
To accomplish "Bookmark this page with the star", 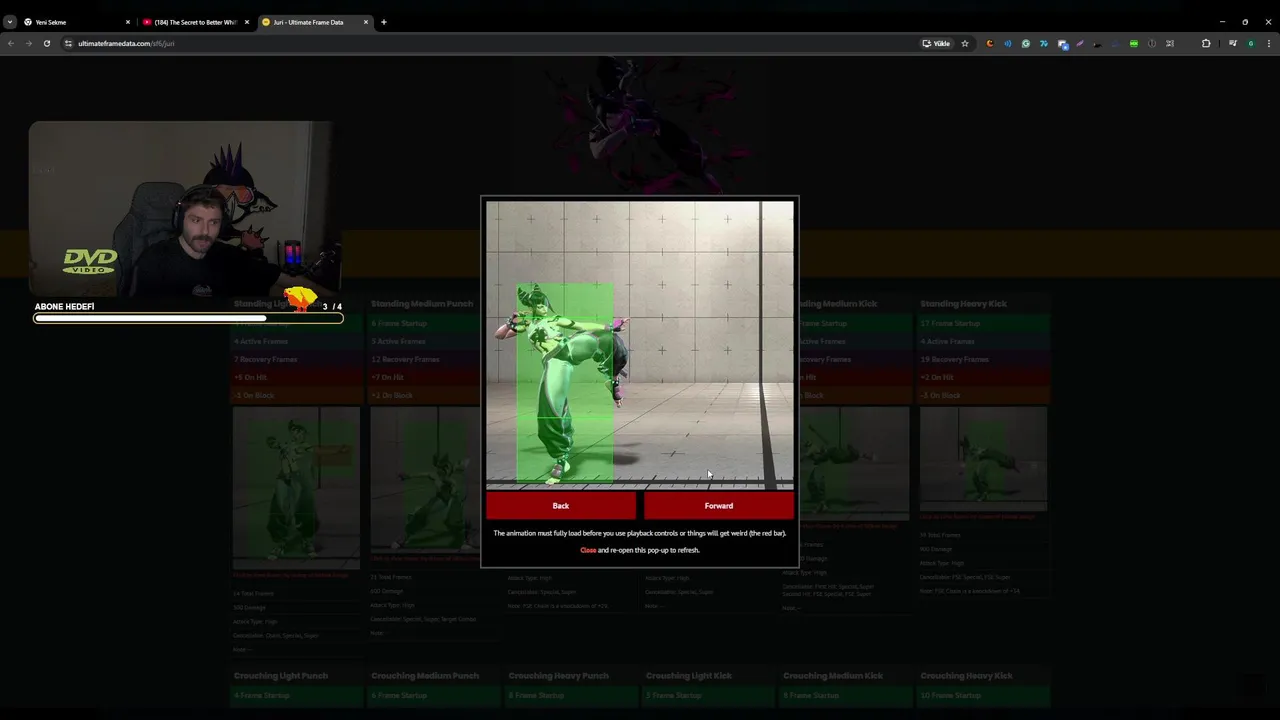I will pos(965,43).
